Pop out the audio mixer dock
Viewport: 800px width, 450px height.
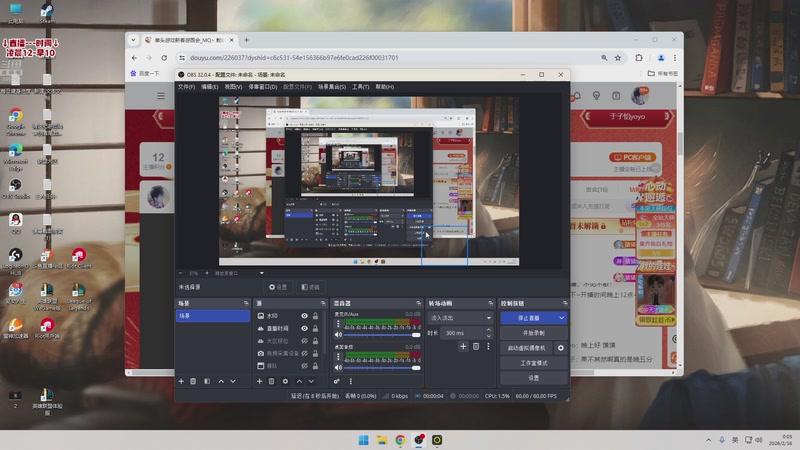tap(418, 303)
